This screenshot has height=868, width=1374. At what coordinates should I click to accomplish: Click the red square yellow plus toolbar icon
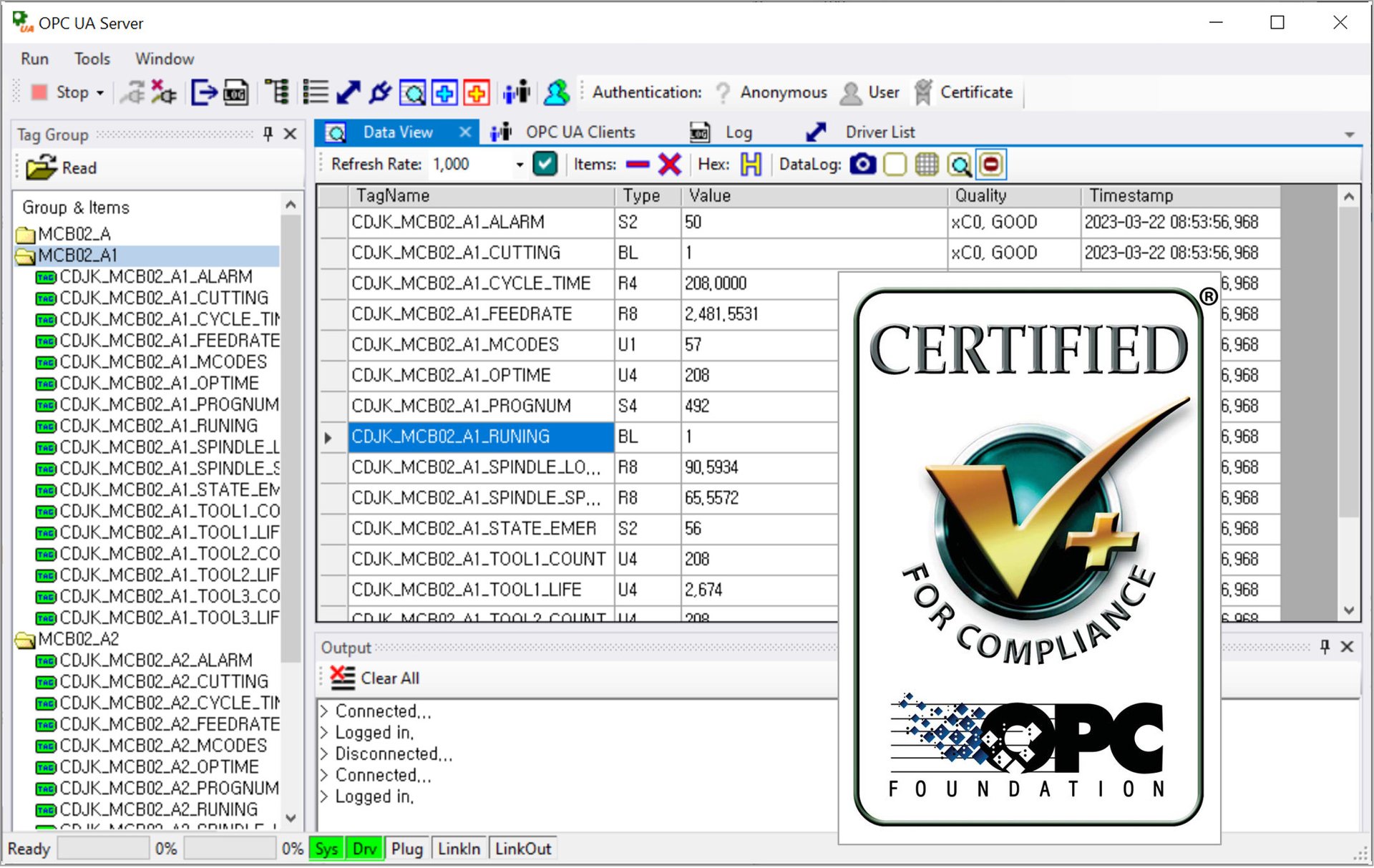477,92
